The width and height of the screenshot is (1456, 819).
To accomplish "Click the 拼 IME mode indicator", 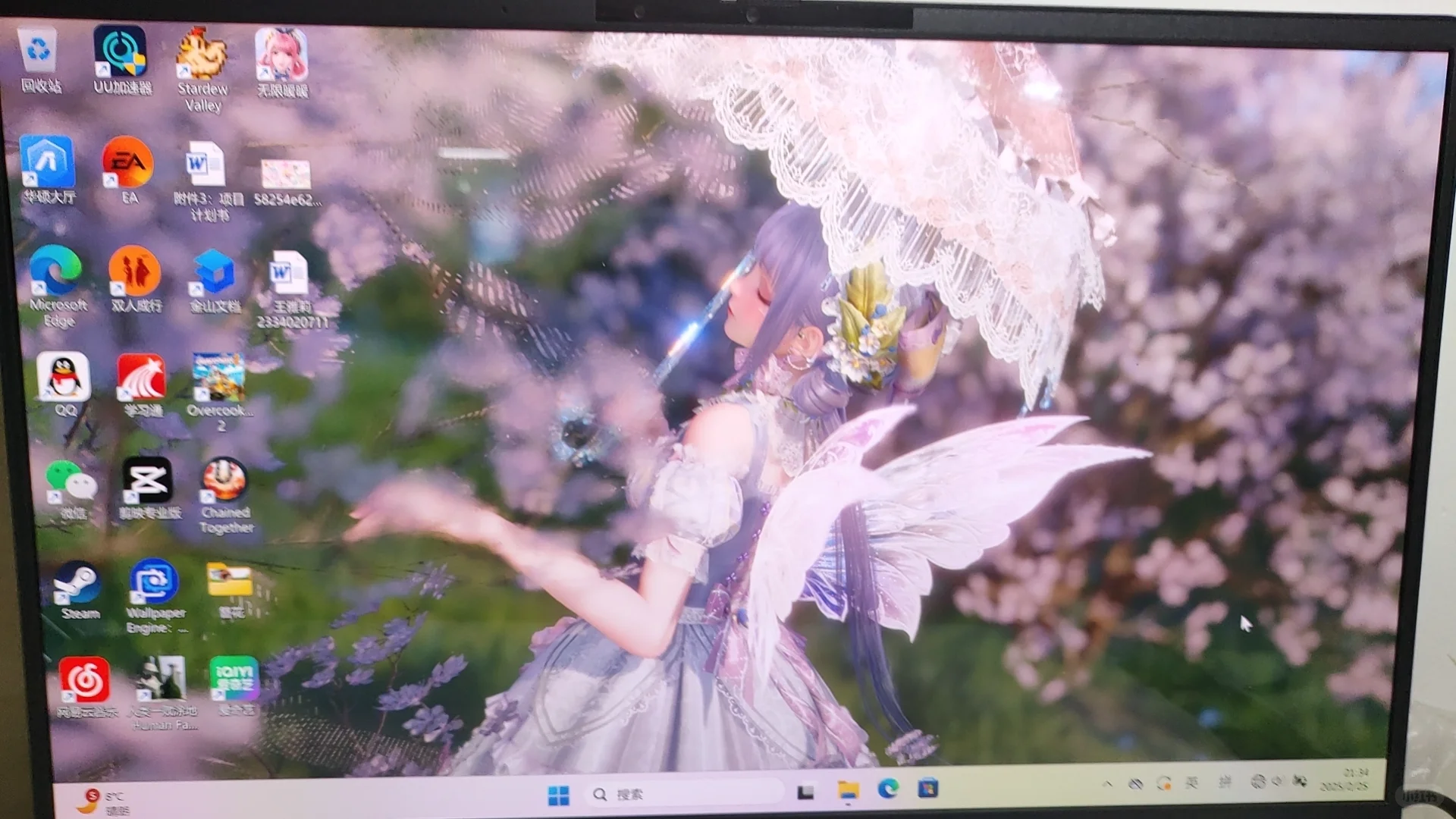I will click(x=1224, y=782).
